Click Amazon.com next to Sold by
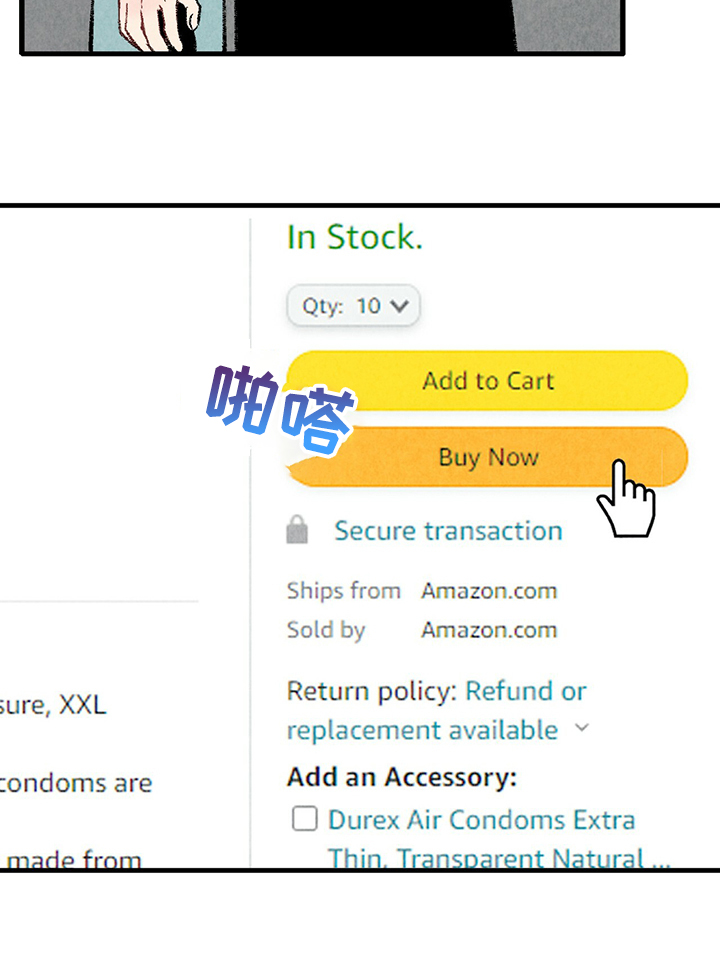 point(489,630)
